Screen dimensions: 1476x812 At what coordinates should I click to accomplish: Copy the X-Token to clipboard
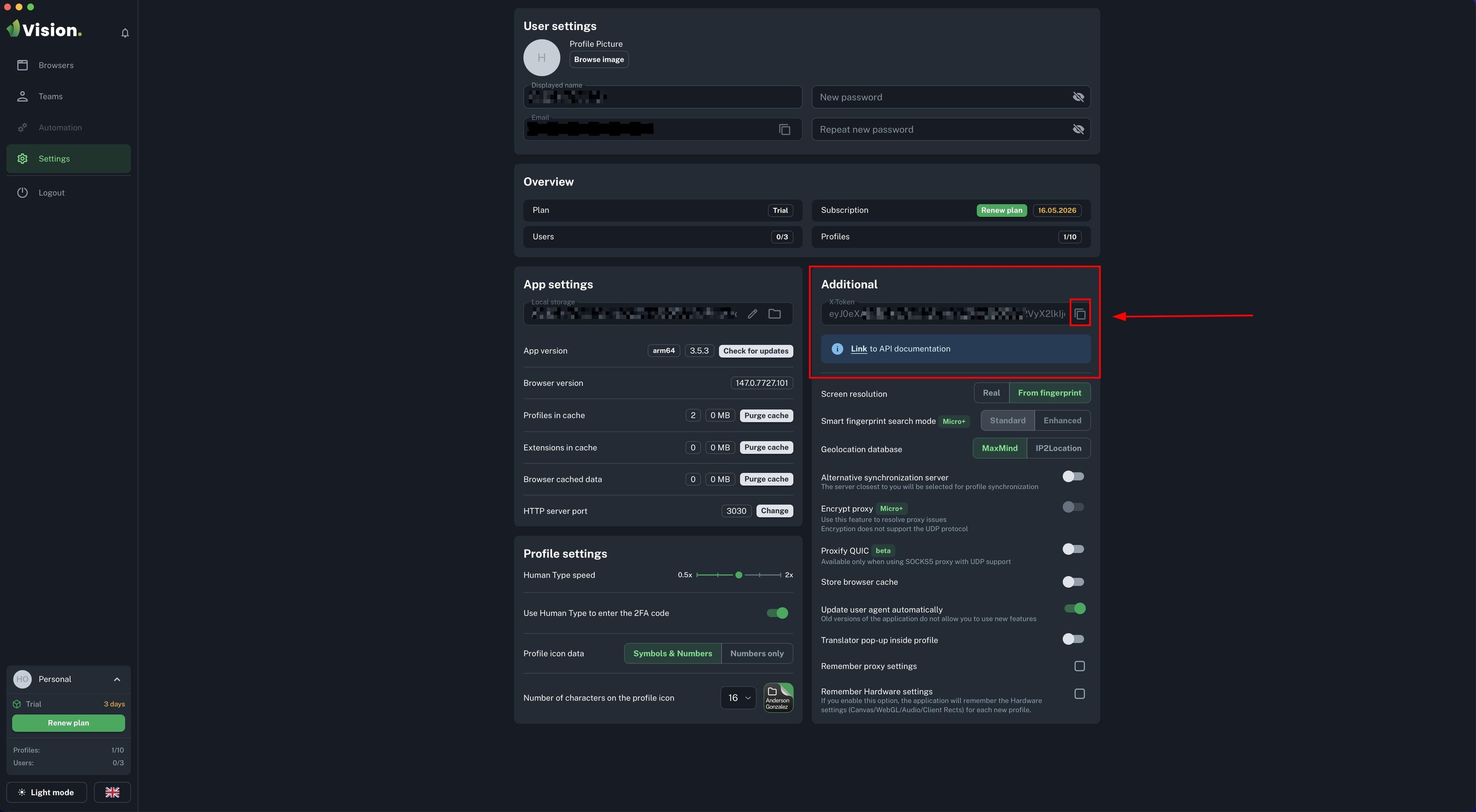pos(1079,314)
